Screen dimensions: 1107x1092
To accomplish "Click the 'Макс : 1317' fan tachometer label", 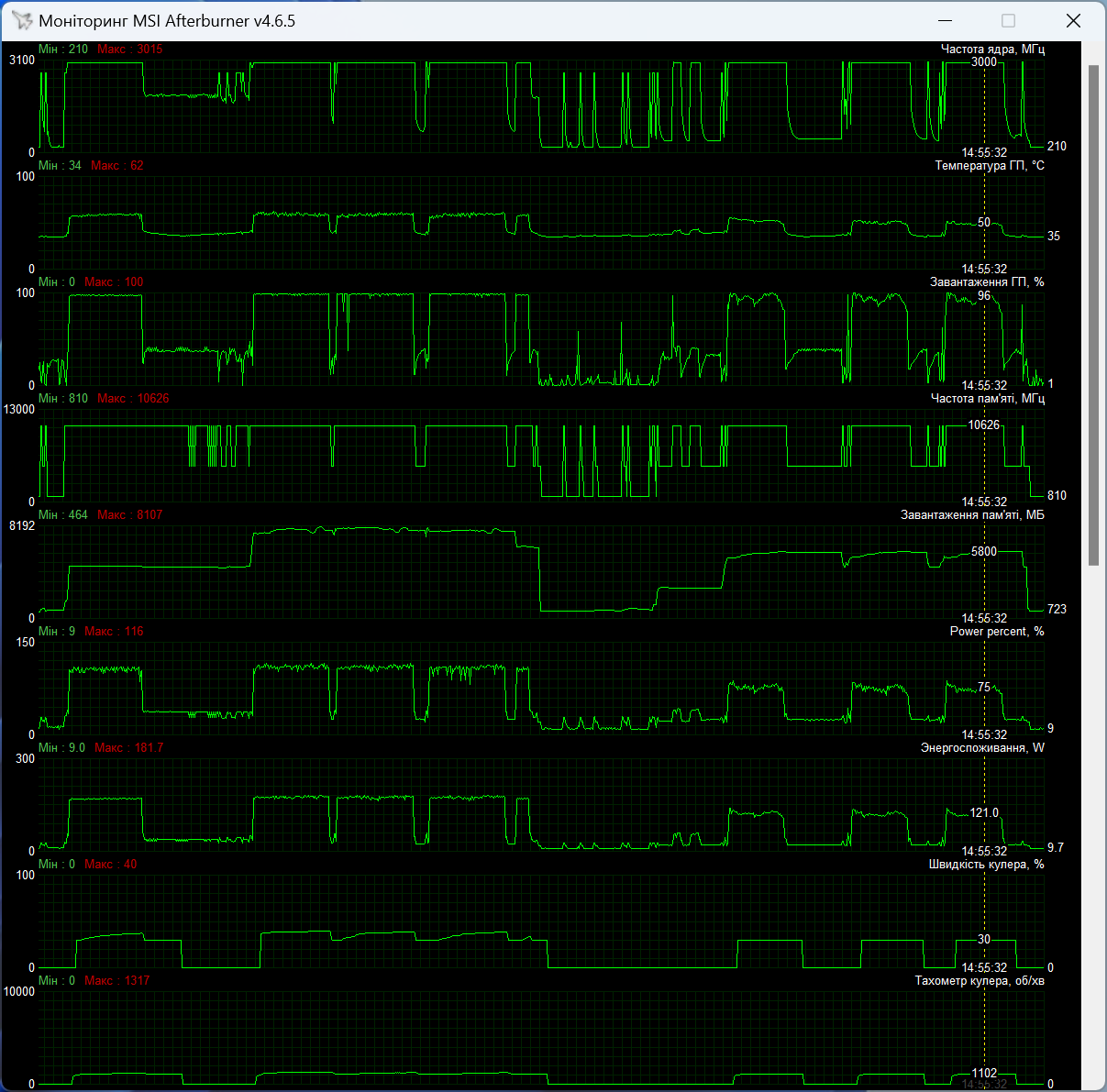I will tap(116, 981).
